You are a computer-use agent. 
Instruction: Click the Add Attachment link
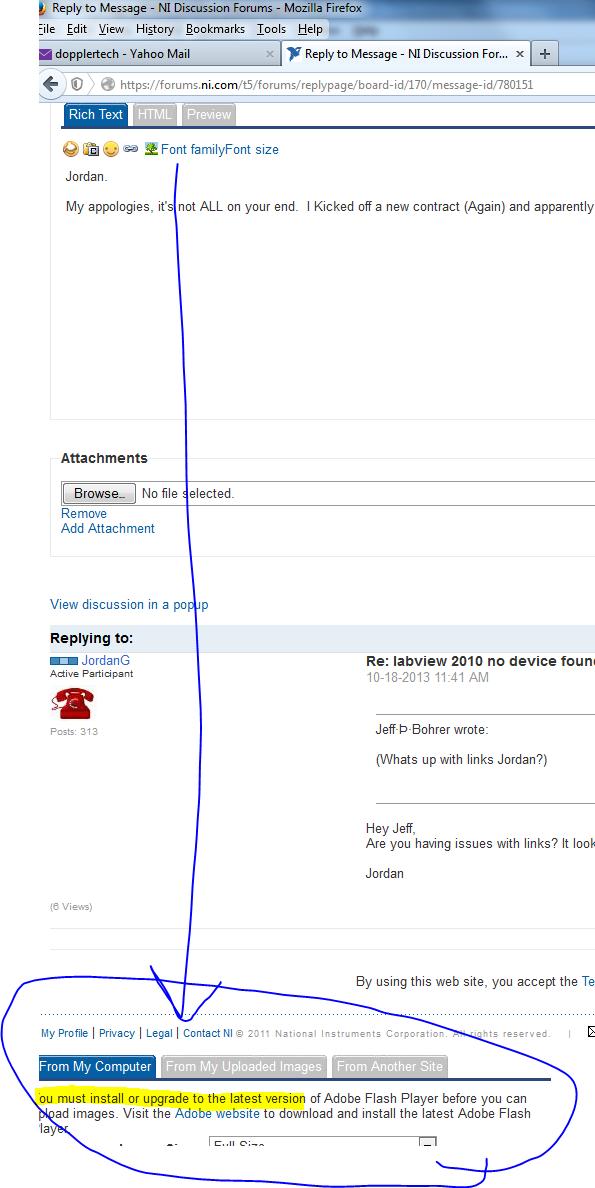pos(108,528)
